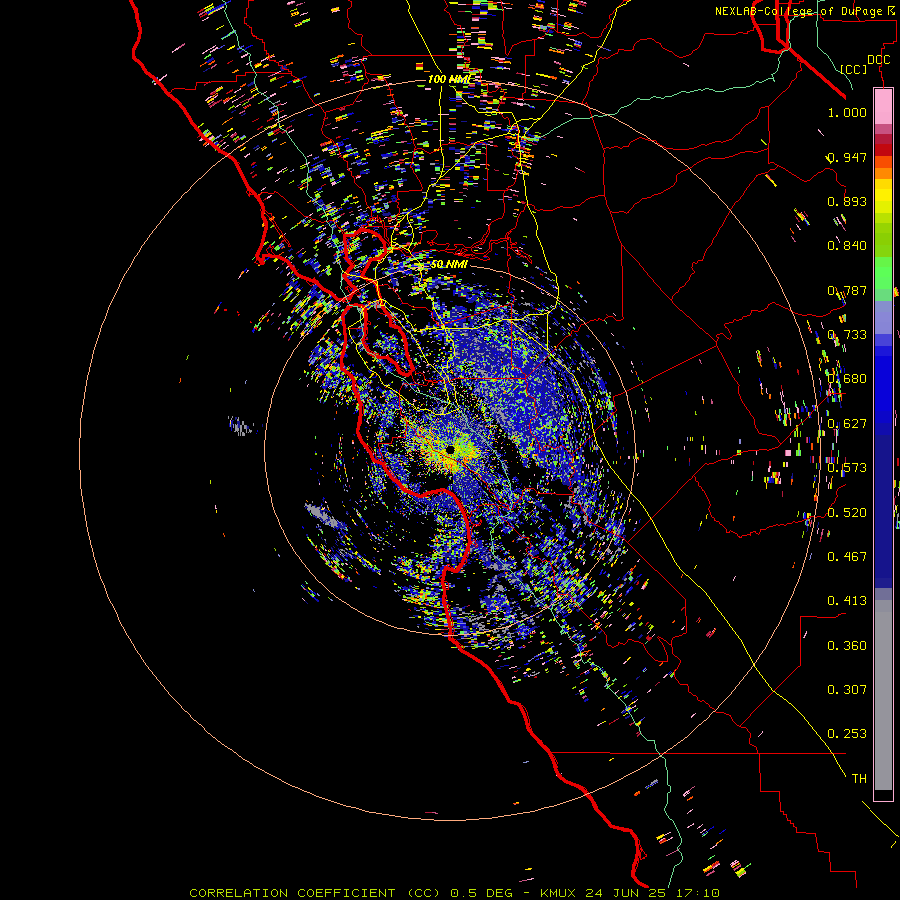Select the 0.413 legend value

coord(847,601)
